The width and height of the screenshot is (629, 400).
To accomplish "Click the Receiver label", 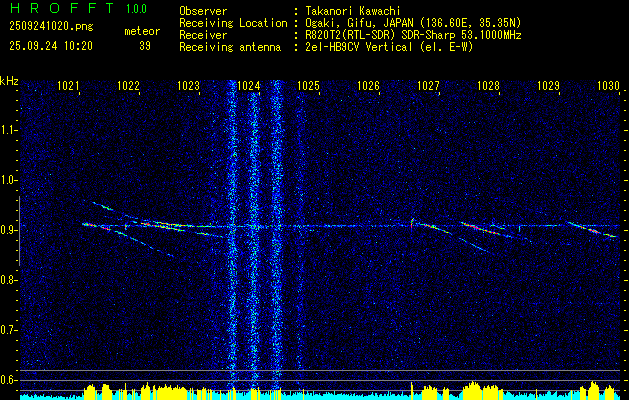I will coord(203,35).
